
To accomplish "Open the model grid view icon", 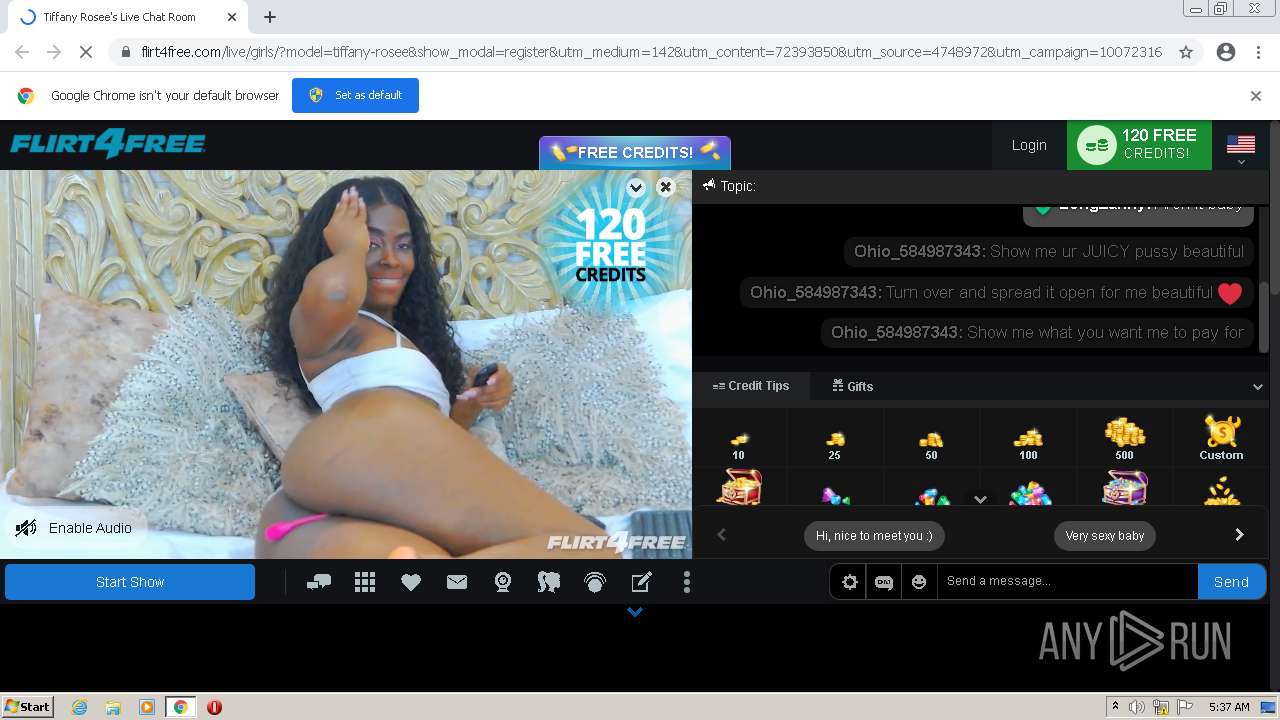I will tap(365, 582).
